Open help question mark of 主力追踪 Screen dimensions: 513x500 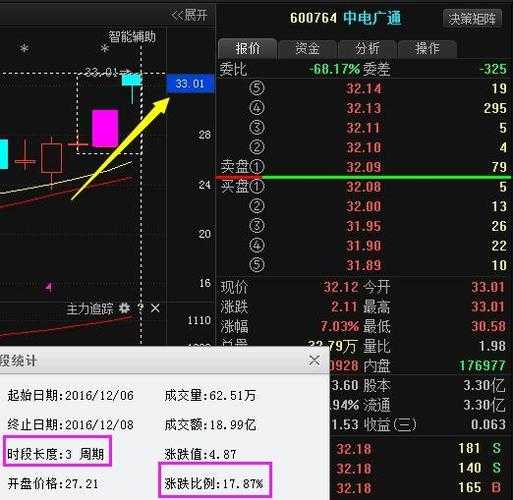click(140, 308)
